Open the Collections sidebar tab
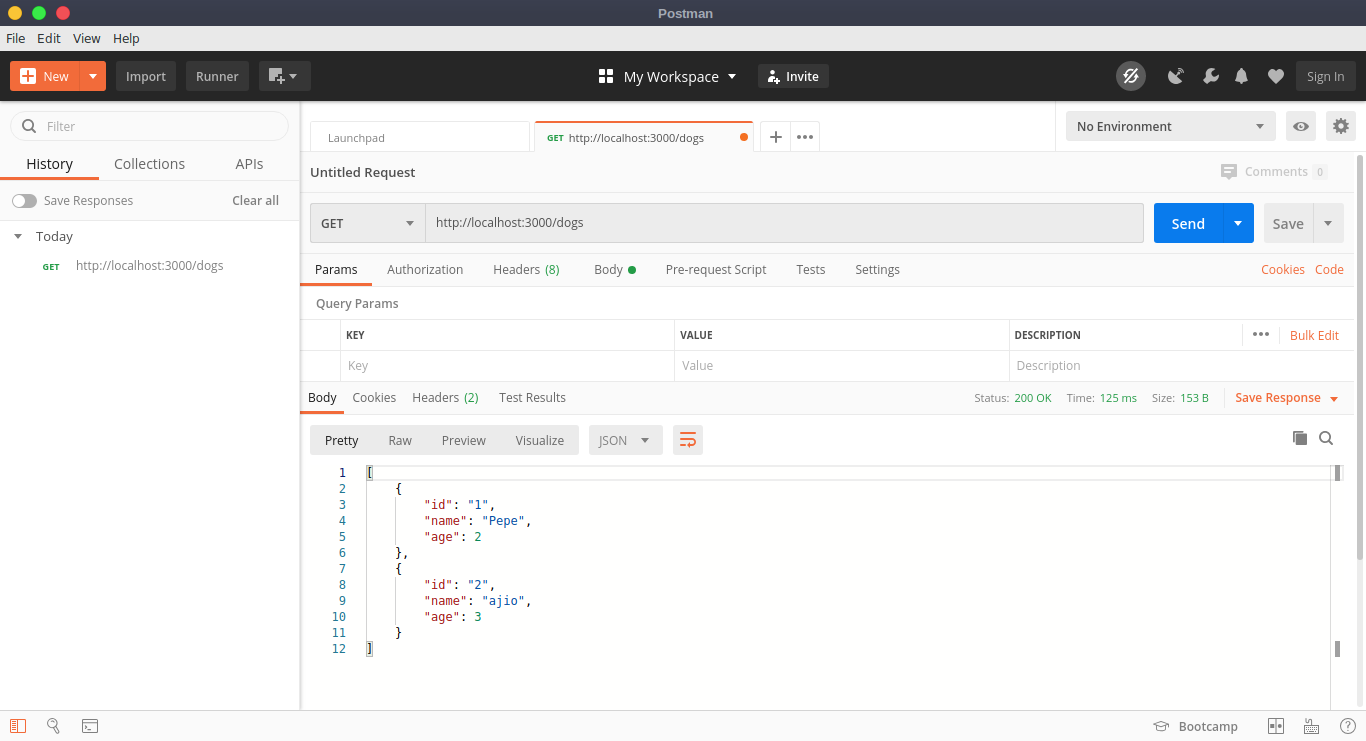The width and height of the screenshot is (1366, 741). [x=149, y=164]
